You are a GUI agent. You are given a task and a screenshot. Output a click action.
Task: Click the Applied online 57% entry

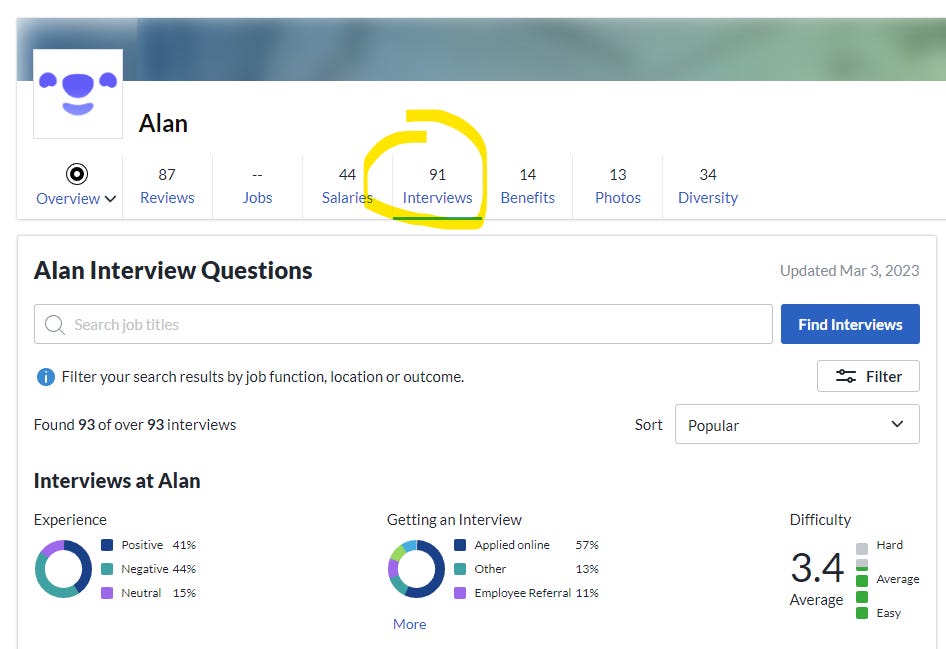coord(526,545)
